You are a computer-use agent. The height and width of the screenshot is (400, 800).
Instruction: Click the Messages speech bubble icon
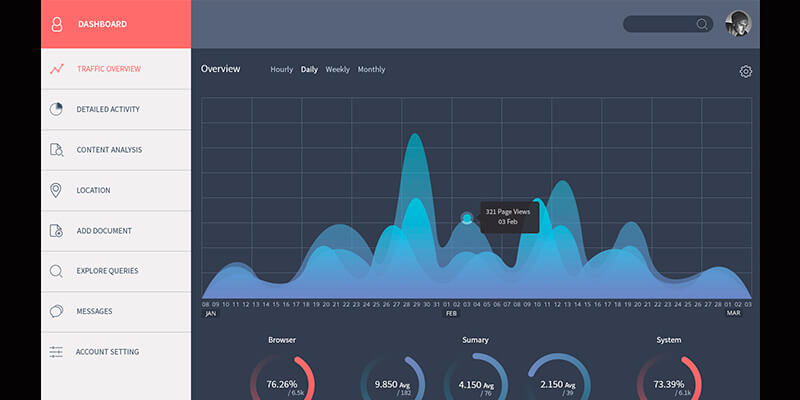pyautogui.click(x=56, y=311)
